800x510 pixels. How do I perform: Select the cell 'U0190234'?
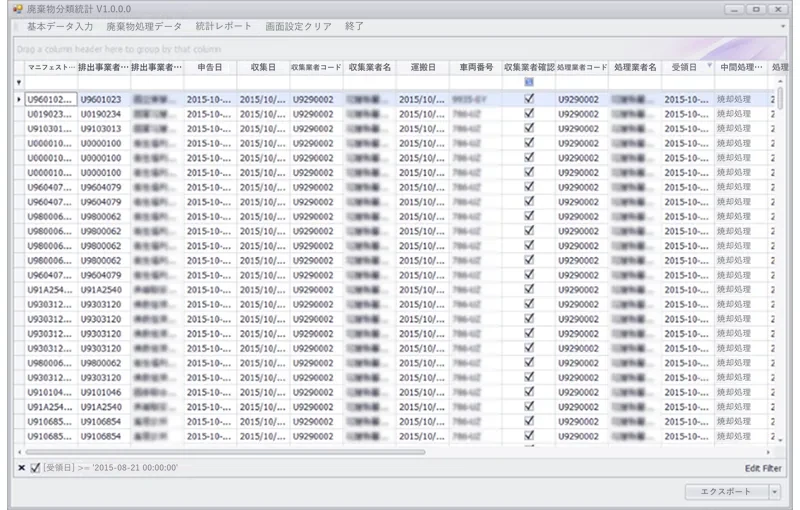[x=104, y=114]
